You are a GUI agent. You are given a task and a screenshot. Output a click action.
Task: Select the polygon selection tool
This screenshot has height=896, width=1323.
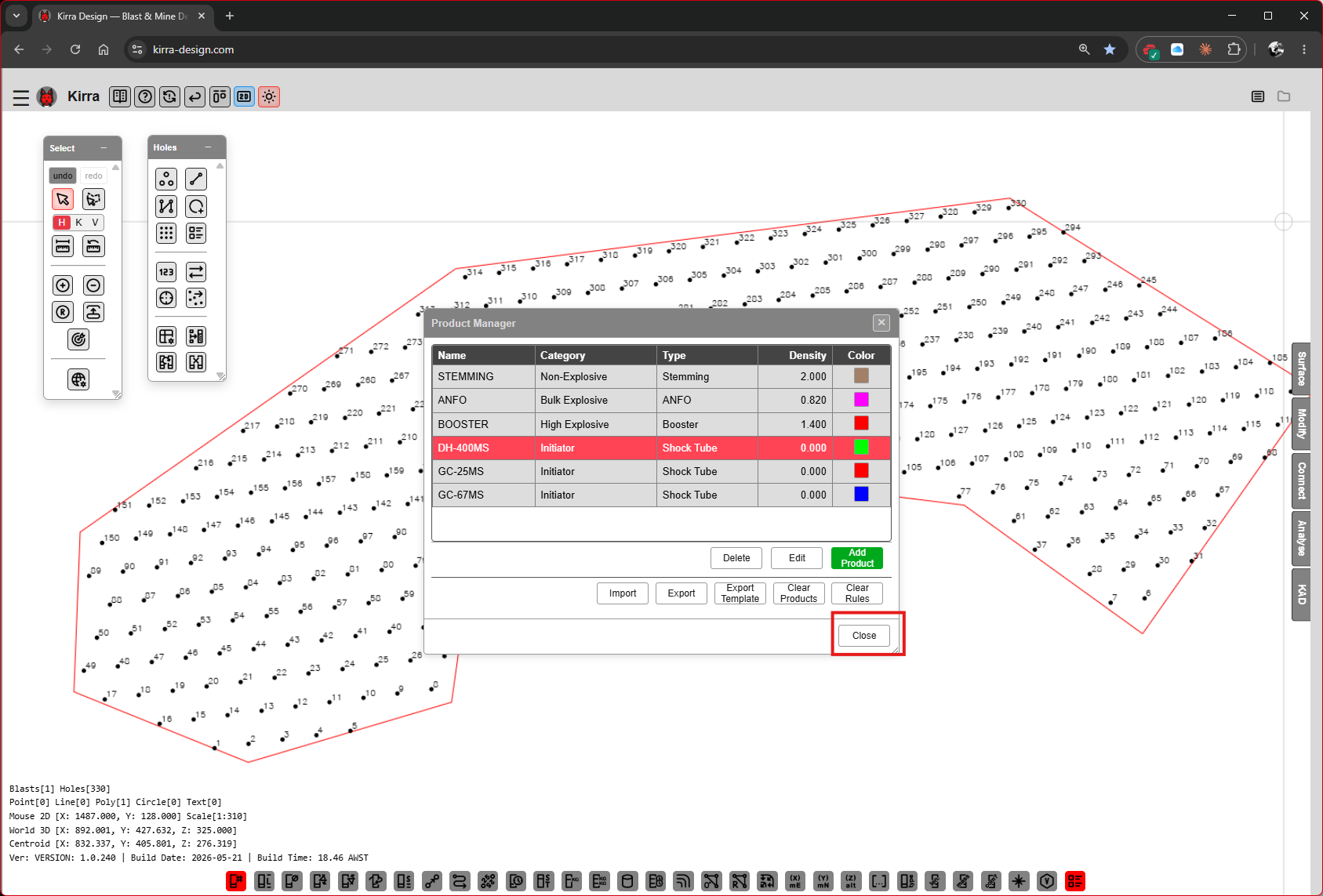[x=93, y=199]
